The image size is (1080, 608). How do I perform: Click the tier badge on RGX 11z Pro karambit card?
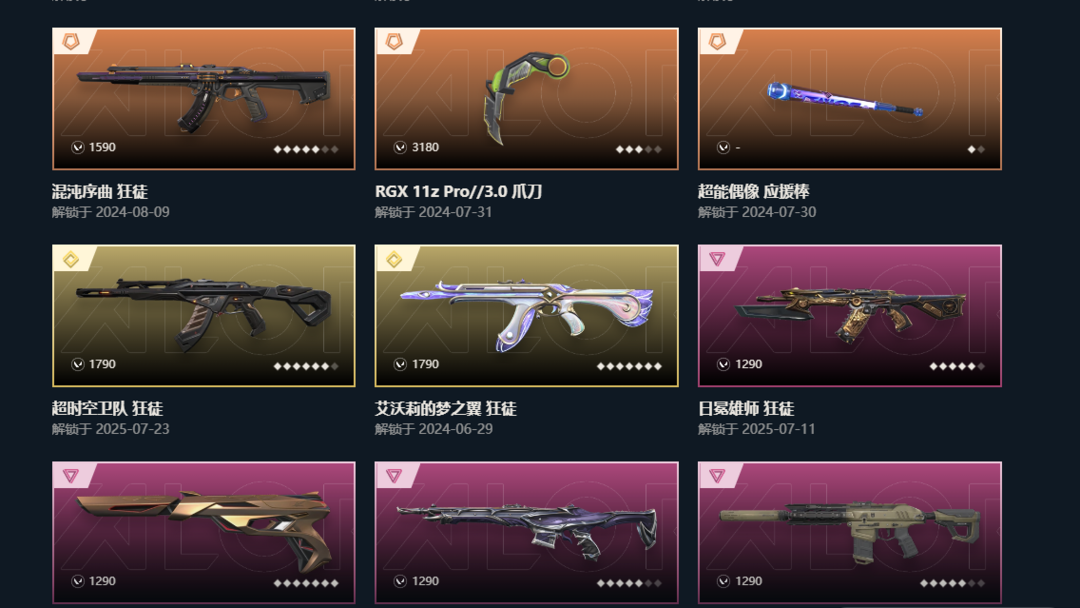[x=394, y=42]
